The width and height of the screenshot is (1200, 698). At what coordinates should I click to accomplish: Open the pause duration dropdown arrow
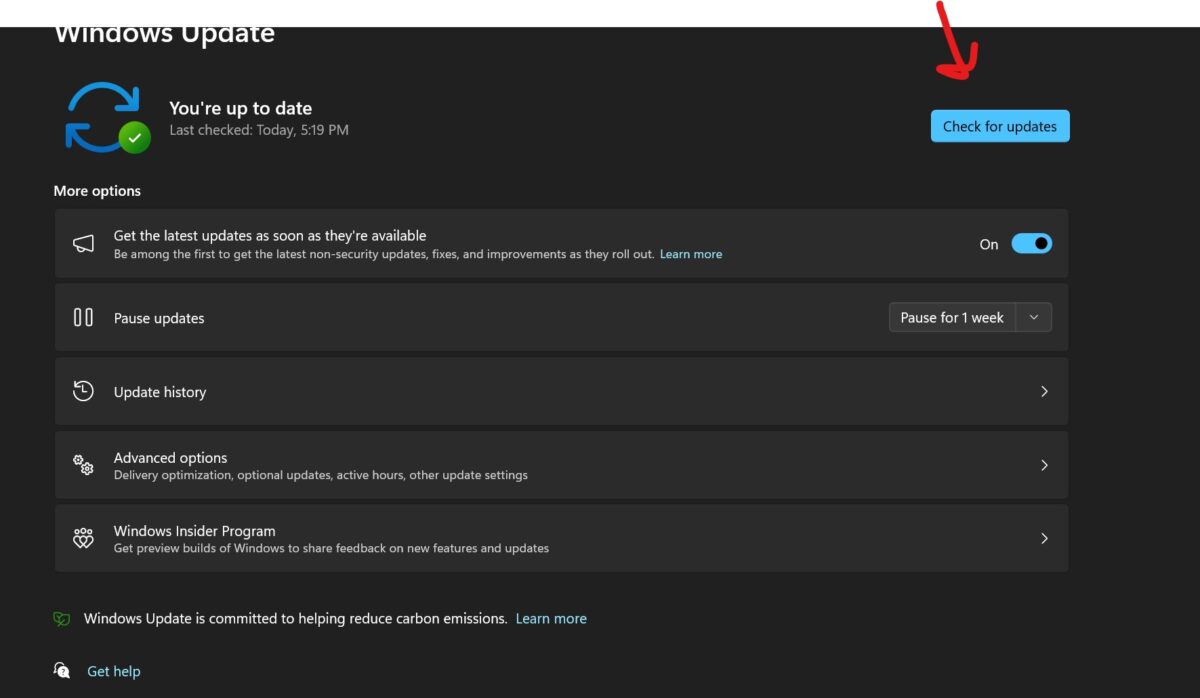tap(1034, 318)
